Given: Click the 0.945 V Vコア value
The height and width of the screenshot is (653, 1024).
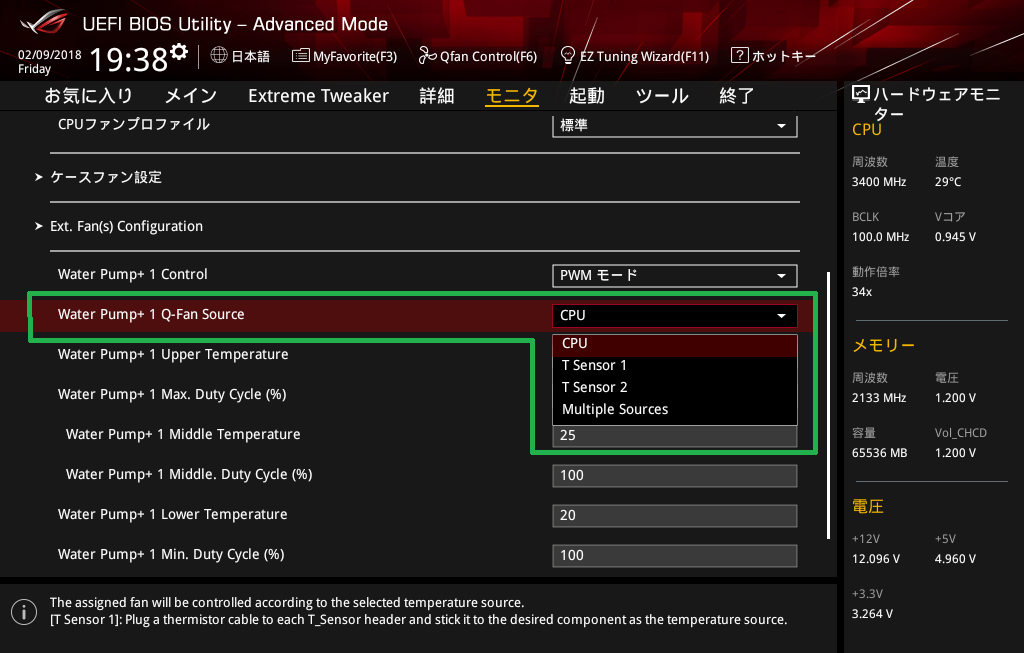Looking at the screenshot, I should pos(955,236).
